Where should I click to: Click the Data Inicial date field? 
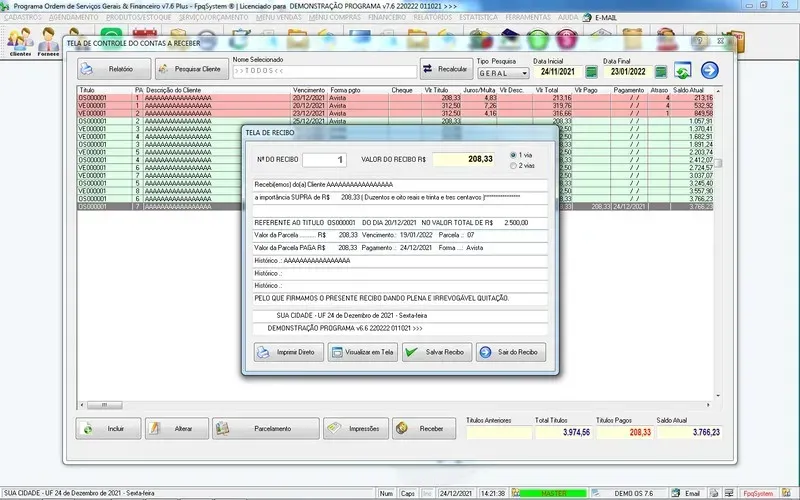[561, 72]
